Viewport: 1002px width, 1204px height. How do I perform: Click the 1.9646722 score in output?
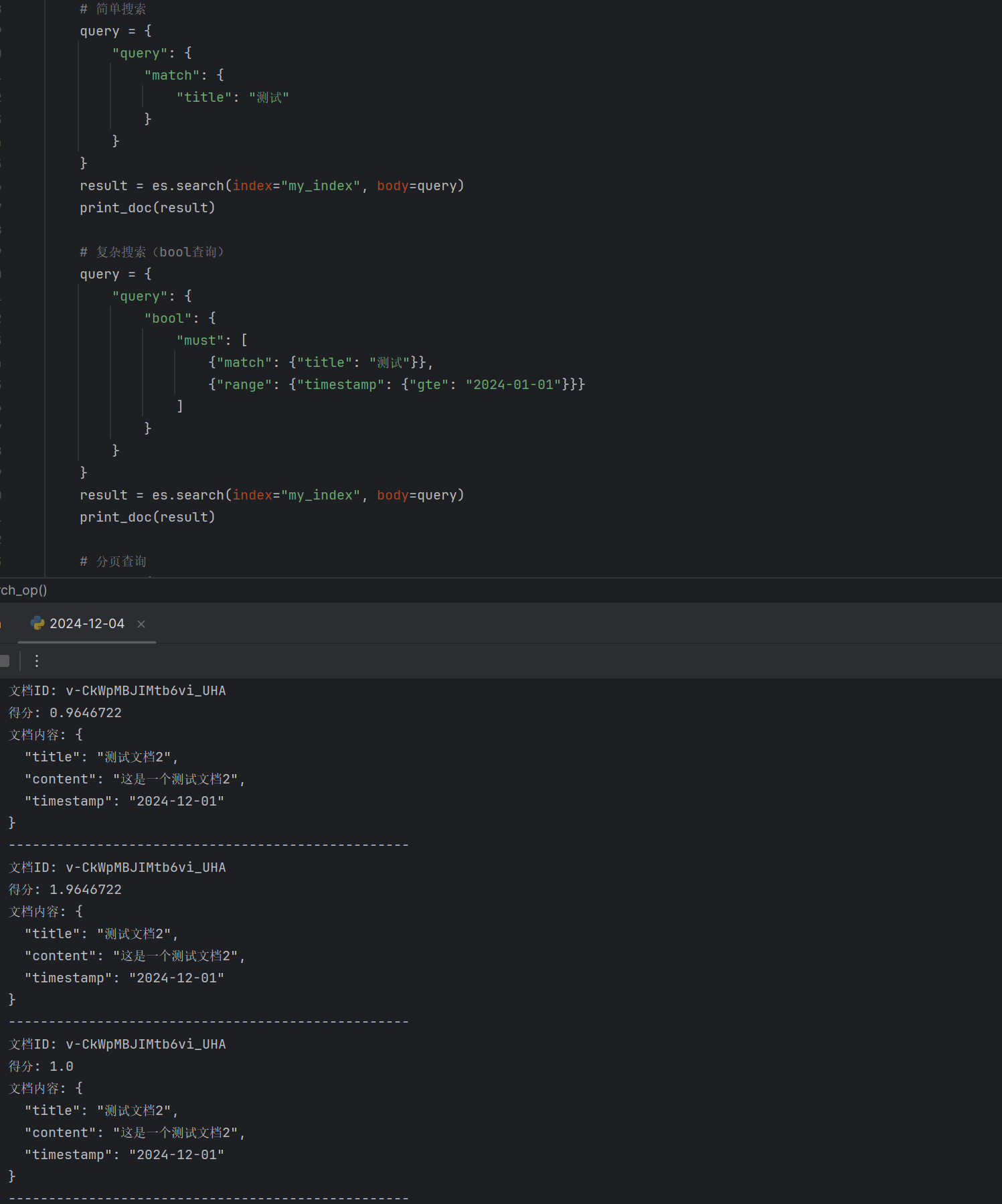pos(86,890)
